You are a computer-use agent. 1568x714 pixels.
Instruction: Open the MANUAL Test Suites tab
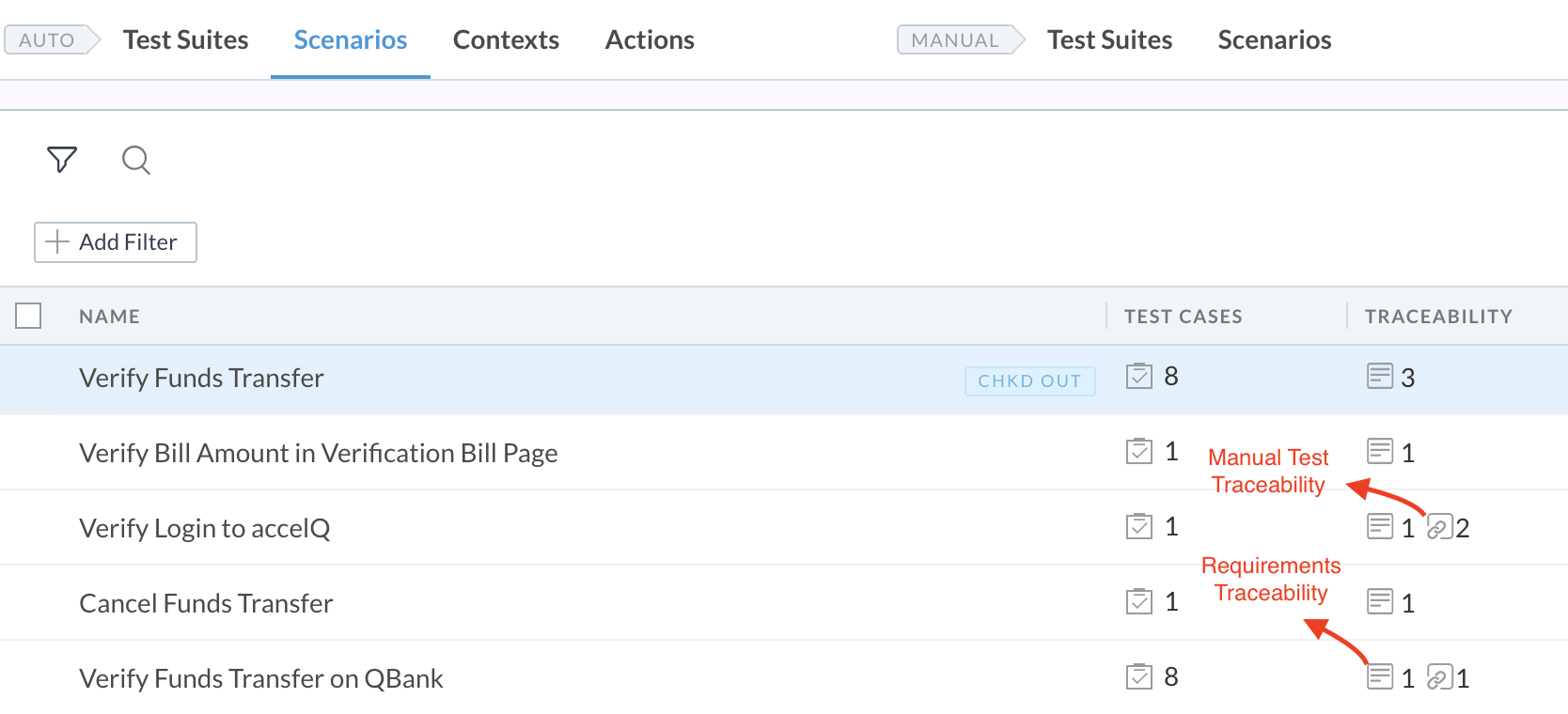(x=1110, y=39)
